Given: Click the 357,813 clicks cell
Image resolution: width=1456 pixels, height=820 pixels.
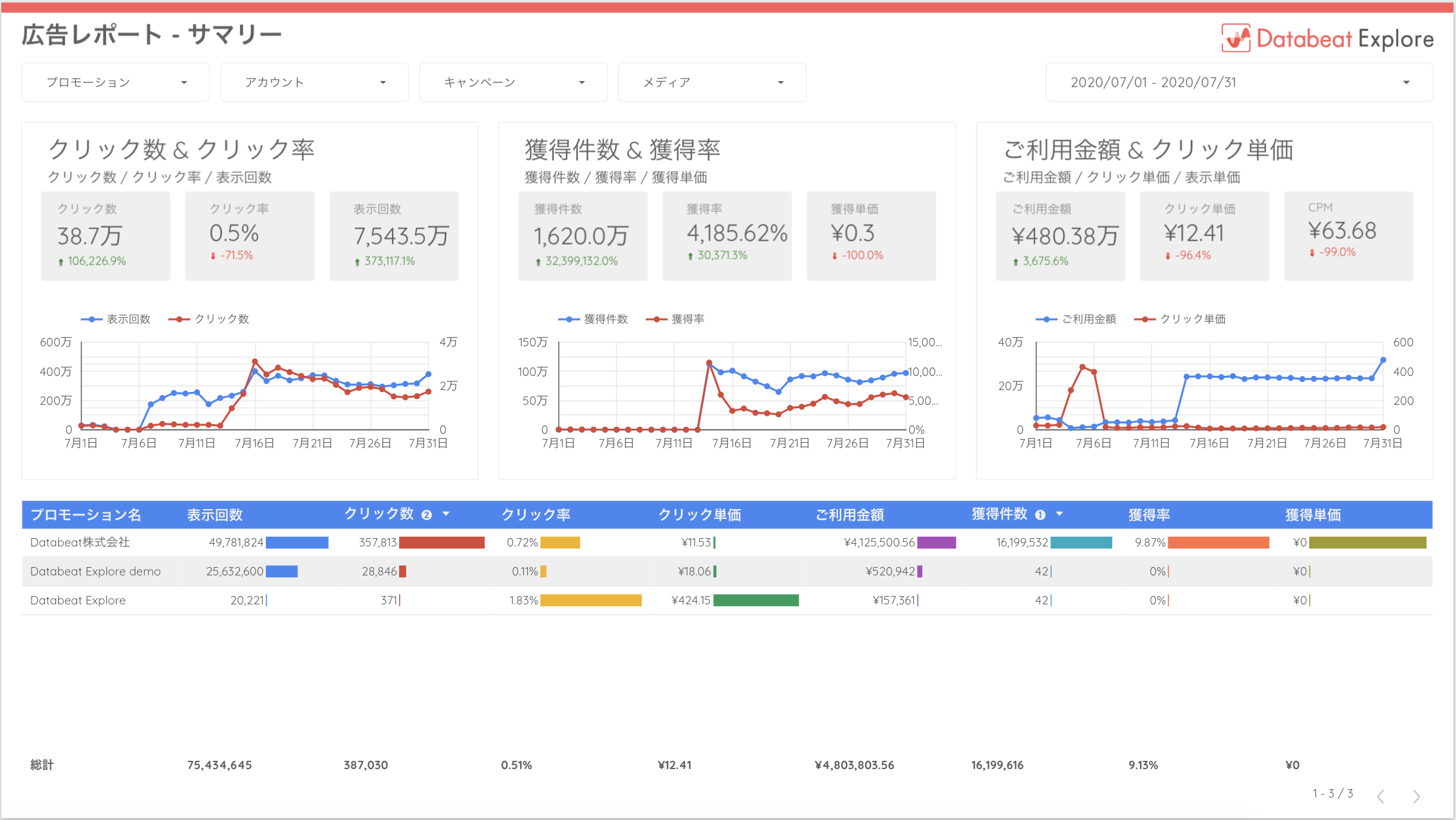Looking at the screenshot, I should click(378, 543).
